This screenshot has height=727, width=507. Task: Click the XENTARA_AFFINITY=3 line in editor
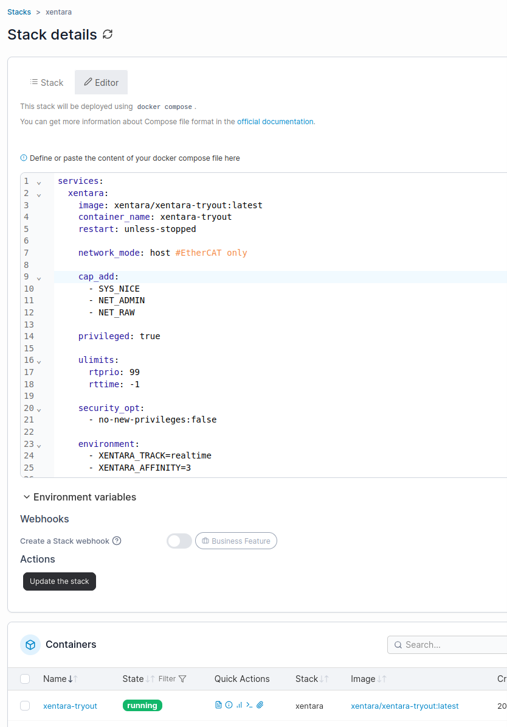tap(140, 467)
